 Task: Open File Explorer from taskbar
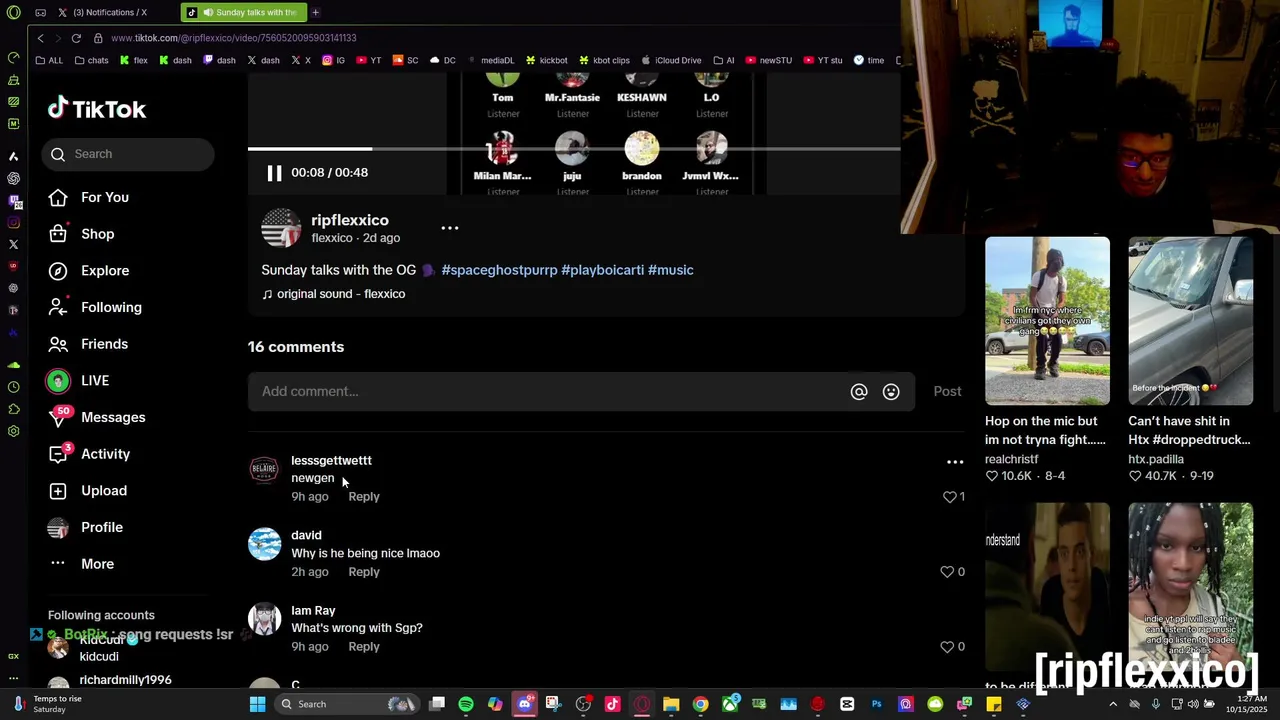click(x=671, y=704)
